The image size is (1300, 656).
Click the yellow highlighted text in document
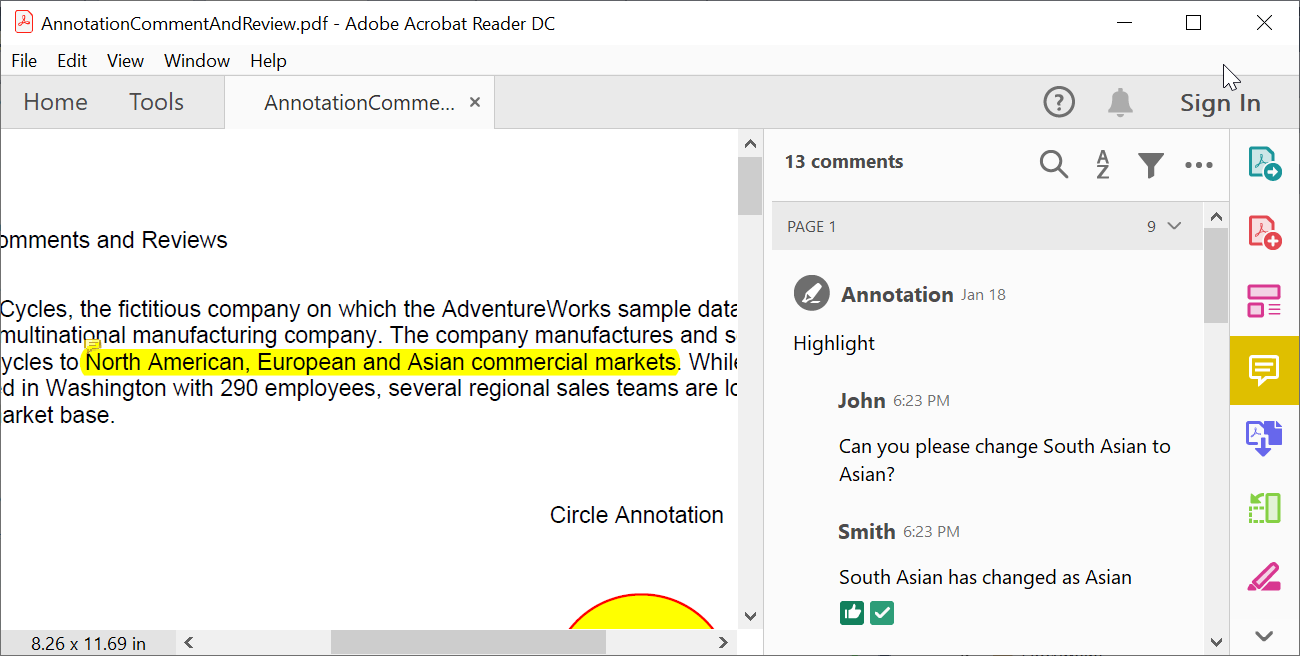(380, 361)
